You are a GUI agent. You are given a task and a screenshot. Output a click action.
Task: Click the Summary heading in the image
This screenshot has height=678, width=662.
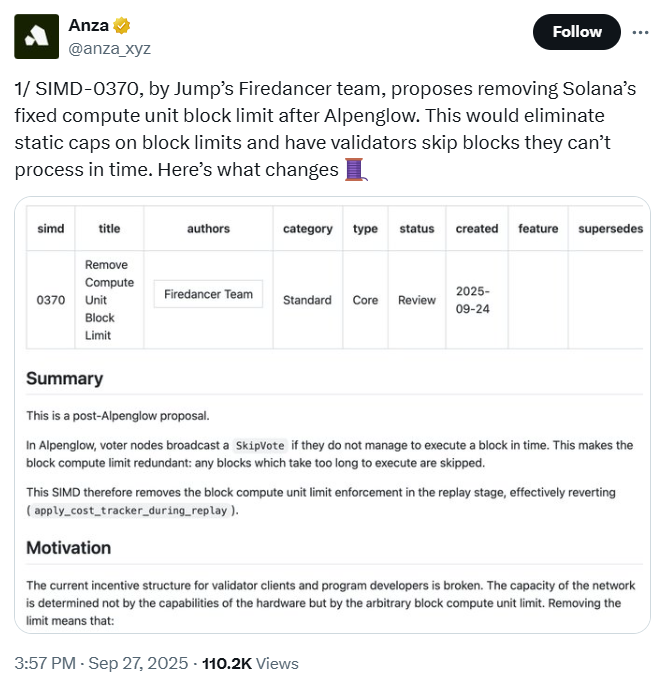[x=64, y=379]
